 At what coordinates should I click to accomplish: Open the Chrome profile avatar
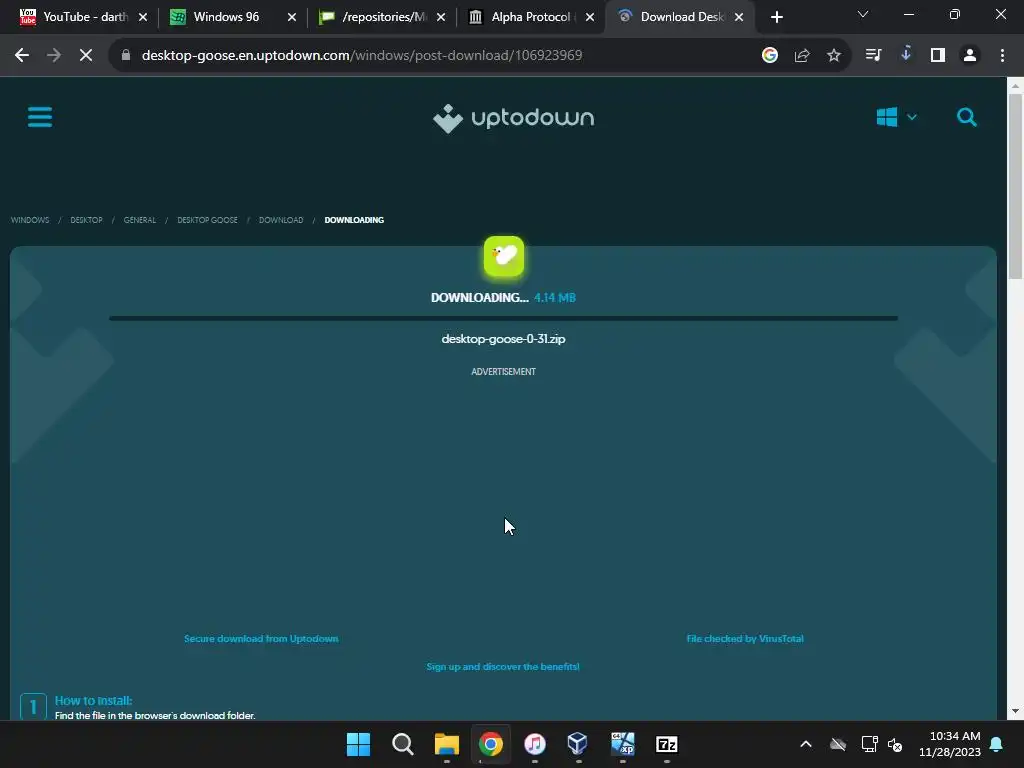point(970,56)
